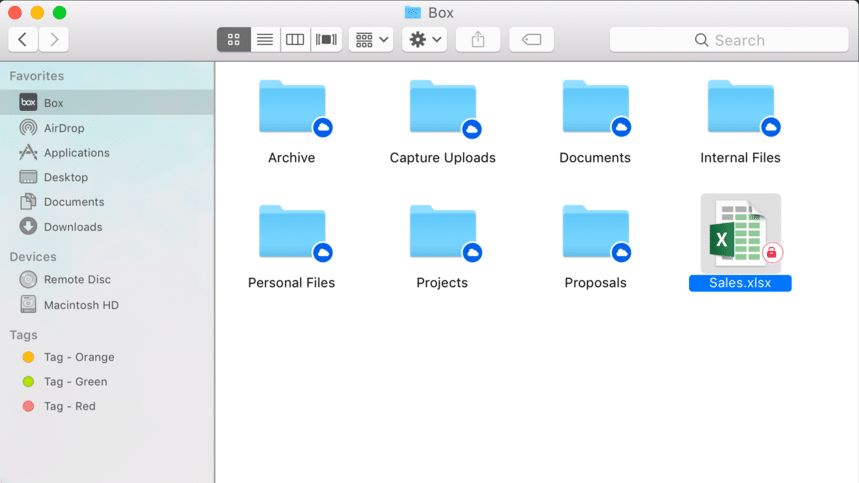Image resolution: width=859 pixels, height=483 pixels.
Task: Open the gear action menu
Action: [x=425, y=39]
